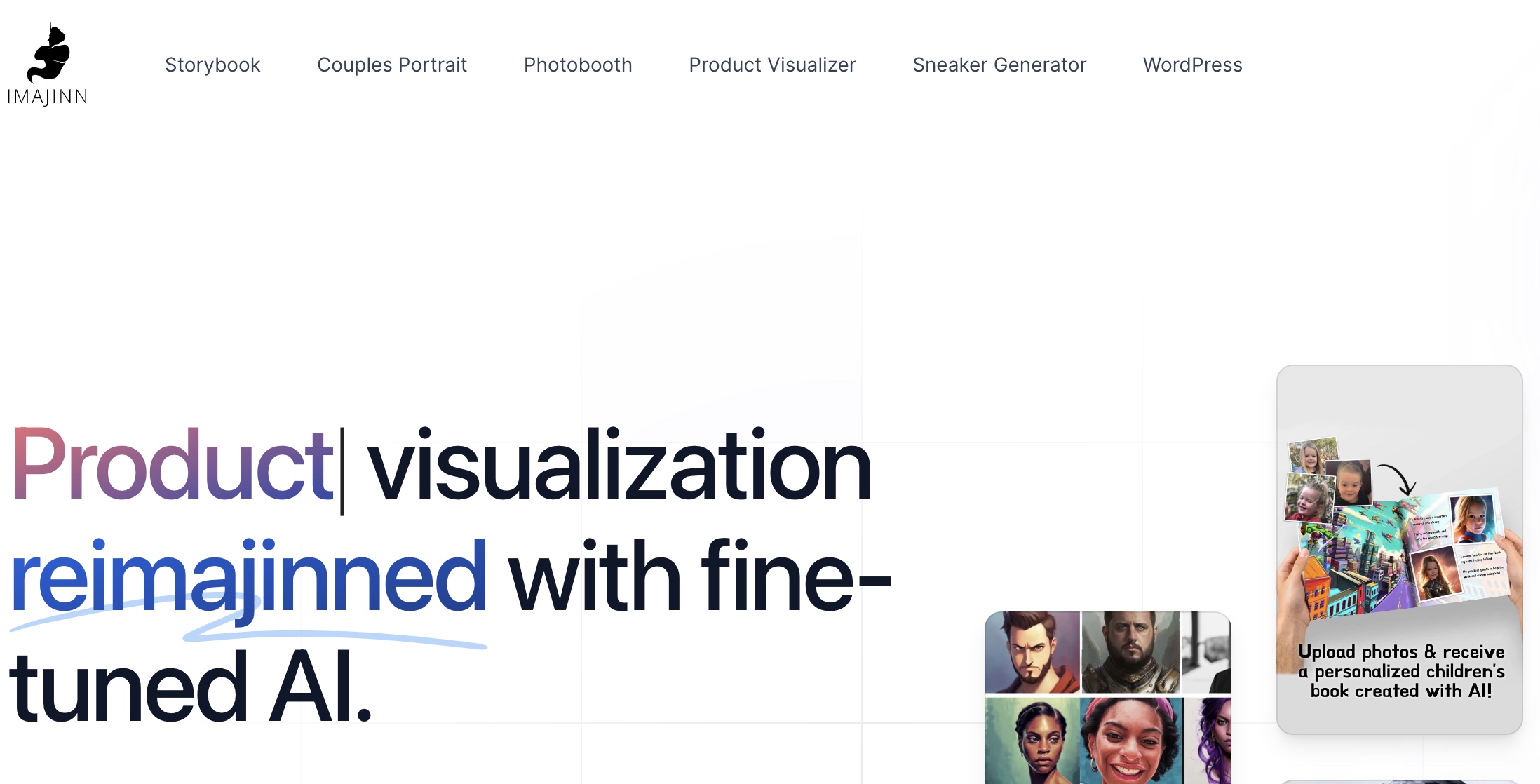Click the caption about personalized children's book
1540x784 pixels.
[1400, 671]
